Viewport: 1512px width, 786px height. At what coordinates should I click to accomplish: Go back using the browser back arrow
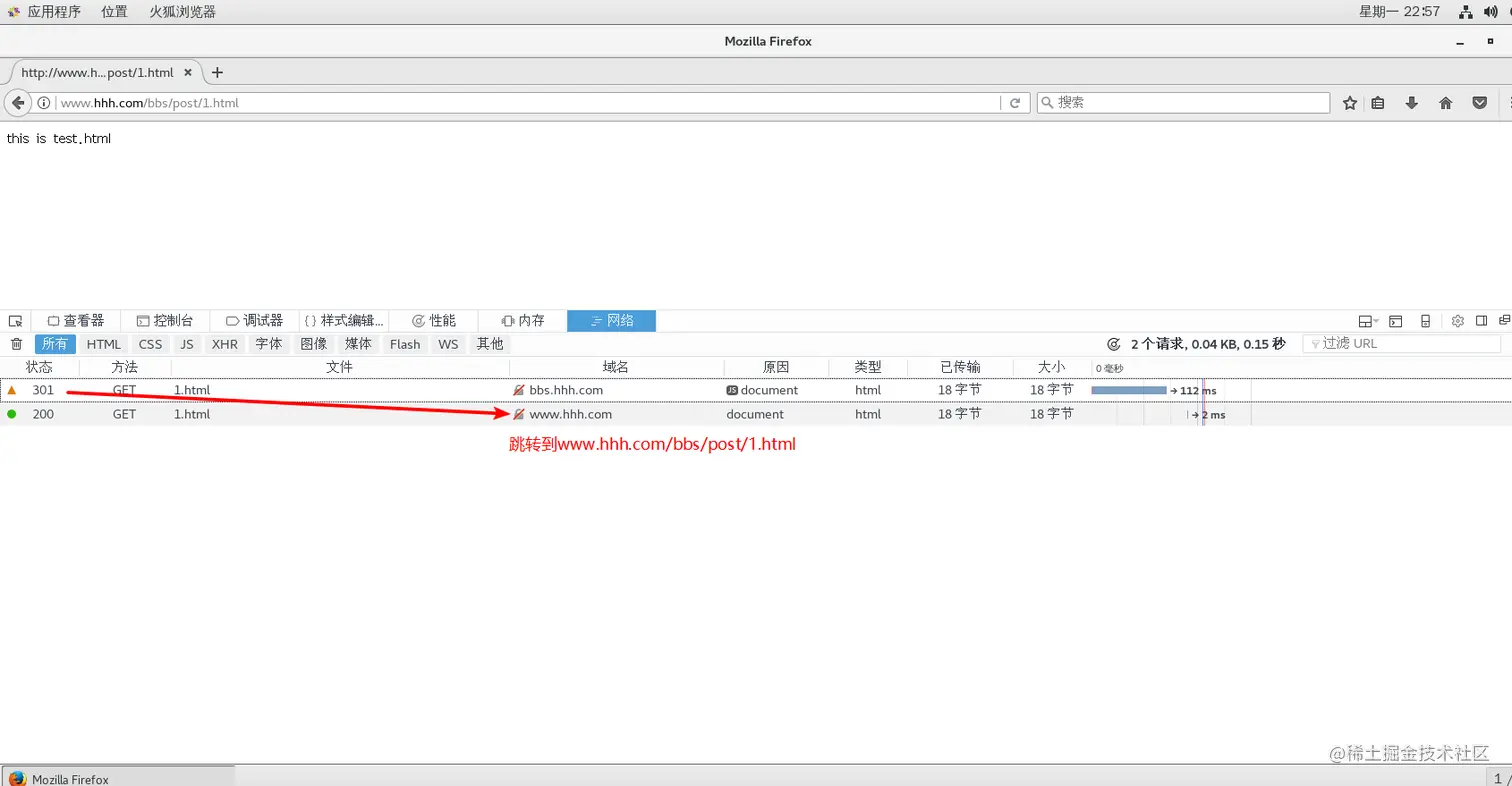tap(18, 103)
